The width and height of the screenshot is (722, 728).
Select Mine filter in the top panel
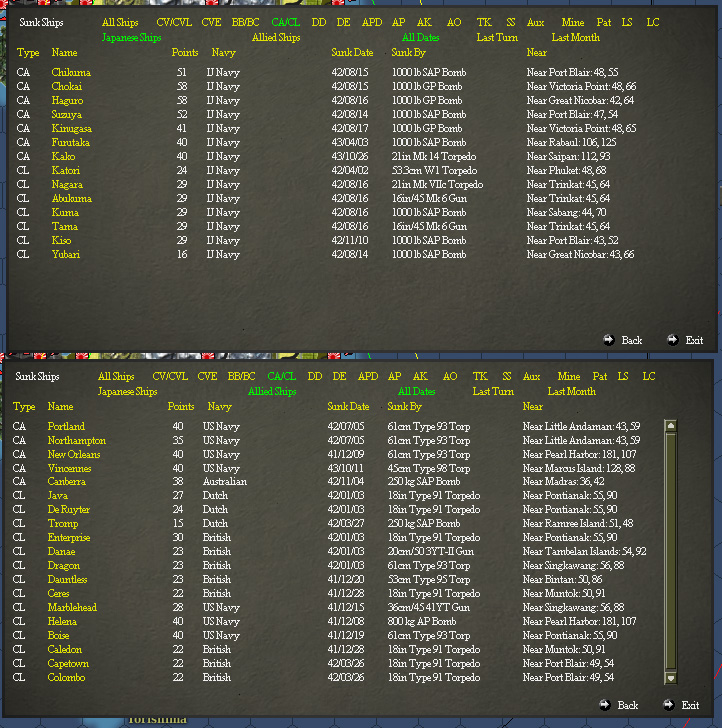[x=572, y=22]
